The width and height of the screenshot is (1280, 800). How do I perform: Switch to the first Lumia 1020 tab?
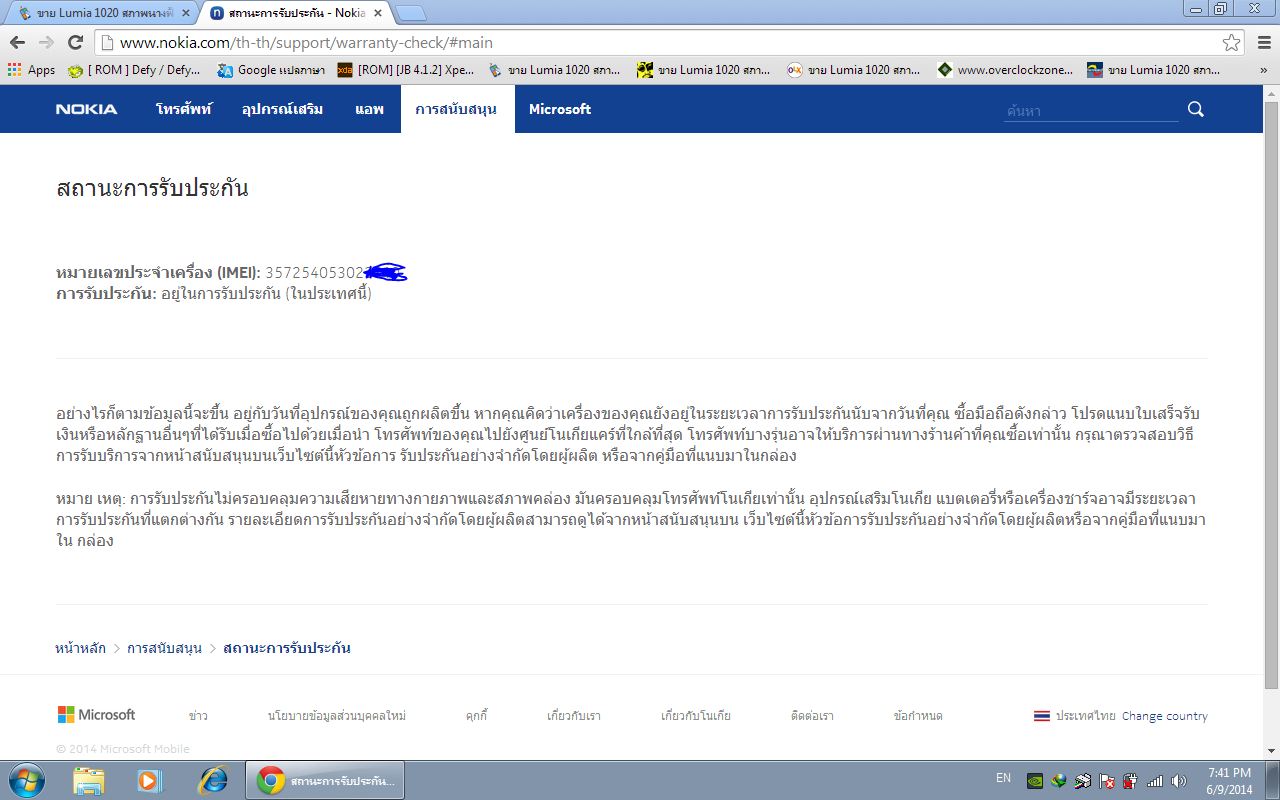tap(100, 13)
